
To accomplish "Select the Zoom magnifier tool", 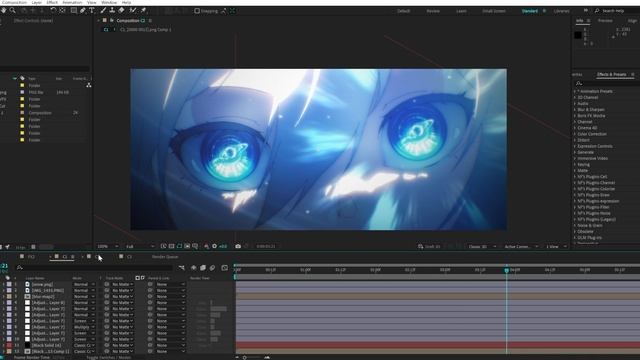I will tap(13, 10).
